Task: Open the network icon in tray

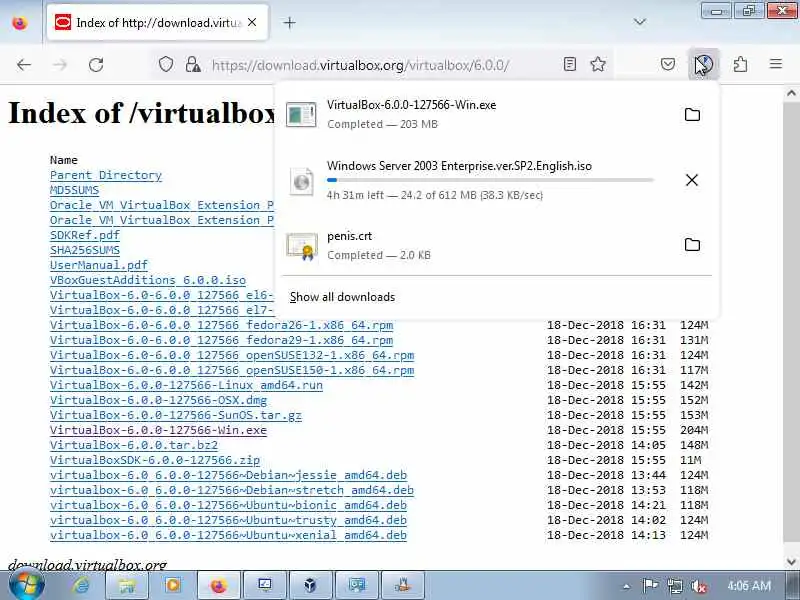Action: pos(675,586)
